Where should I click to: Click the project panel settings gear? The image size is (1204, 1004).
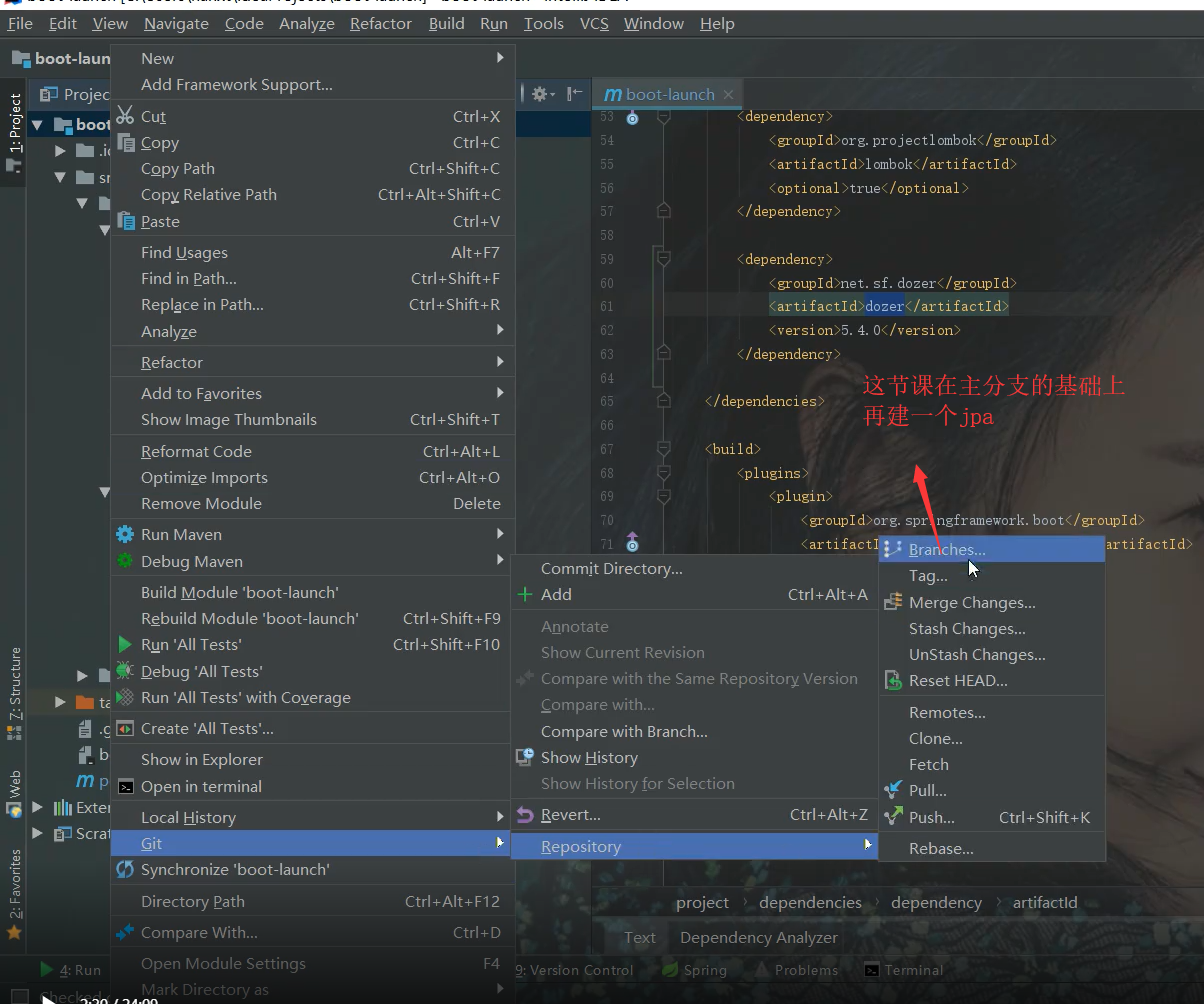pos(540,94)
